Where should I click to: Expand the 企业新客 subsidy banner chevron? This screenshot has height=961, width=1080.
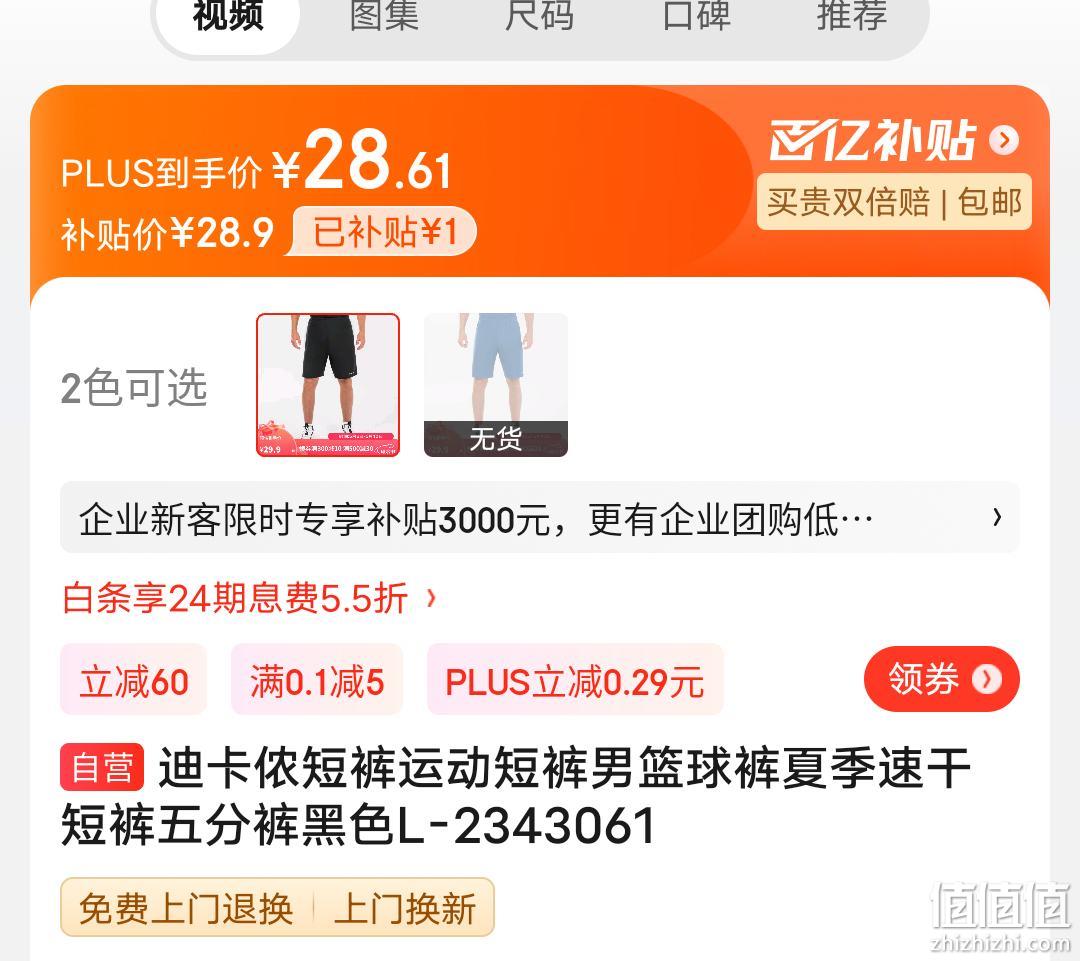[997, 517]
